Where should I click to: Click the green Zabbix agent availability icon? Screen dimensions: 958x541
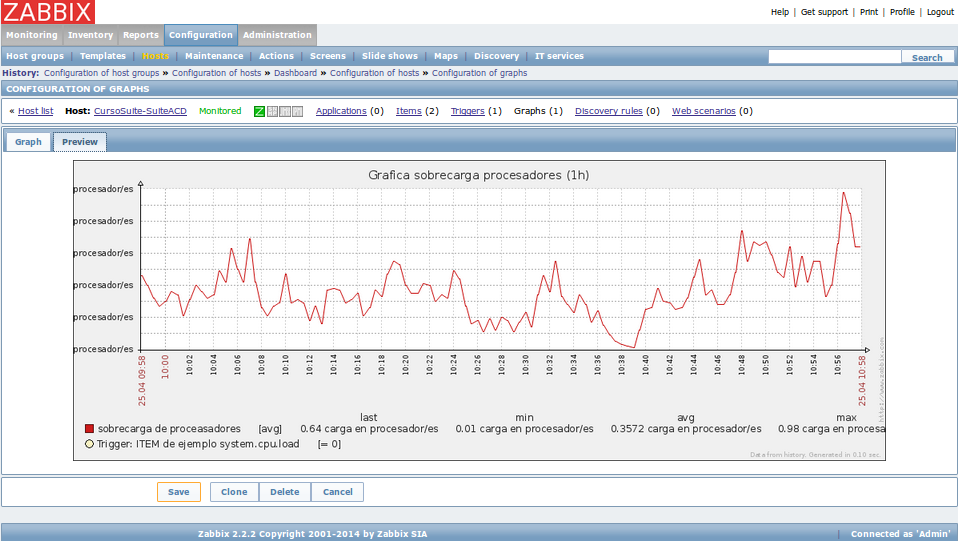(260, 111)
